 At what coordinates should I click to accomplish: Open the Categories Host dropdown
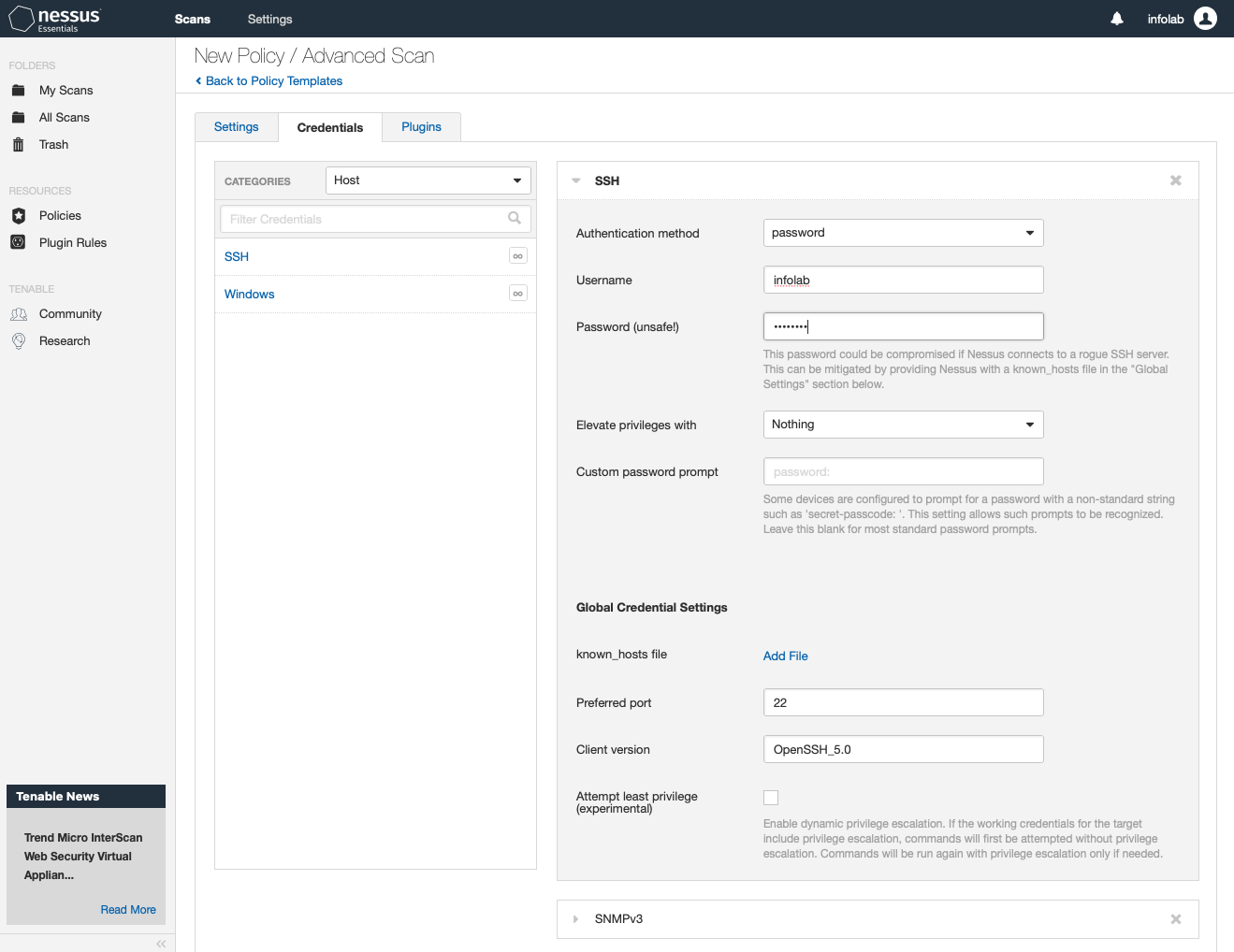click(x=428, y=180)
